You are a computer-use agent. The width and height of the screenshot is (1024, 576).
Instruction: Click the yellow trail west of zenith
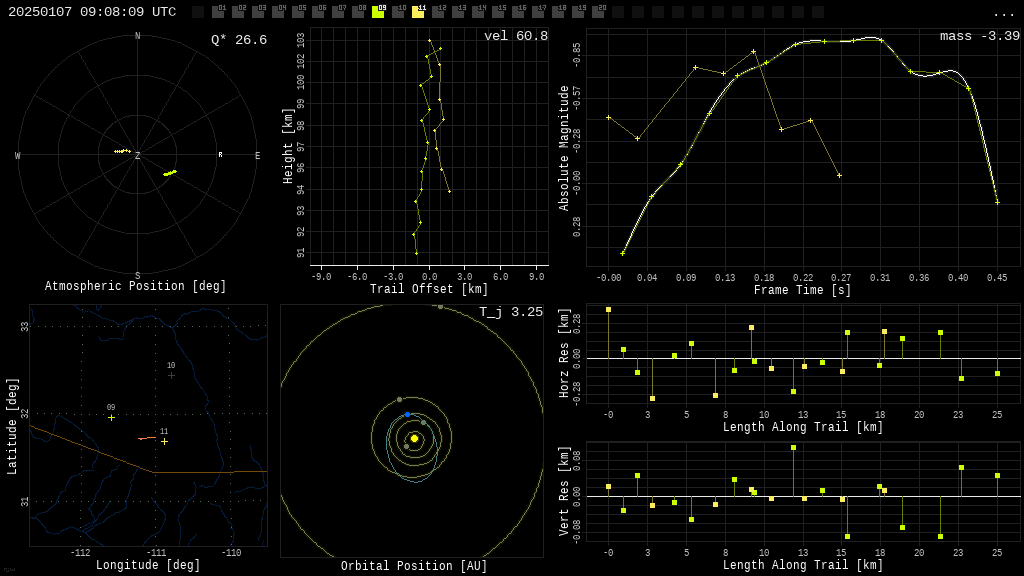pos(122,152)
